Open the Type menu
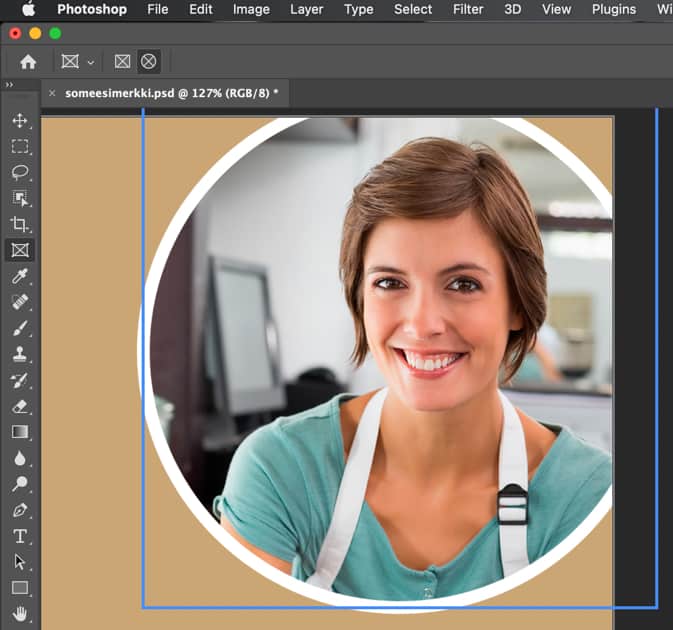The image size is (673, 630). pos(358,9)
